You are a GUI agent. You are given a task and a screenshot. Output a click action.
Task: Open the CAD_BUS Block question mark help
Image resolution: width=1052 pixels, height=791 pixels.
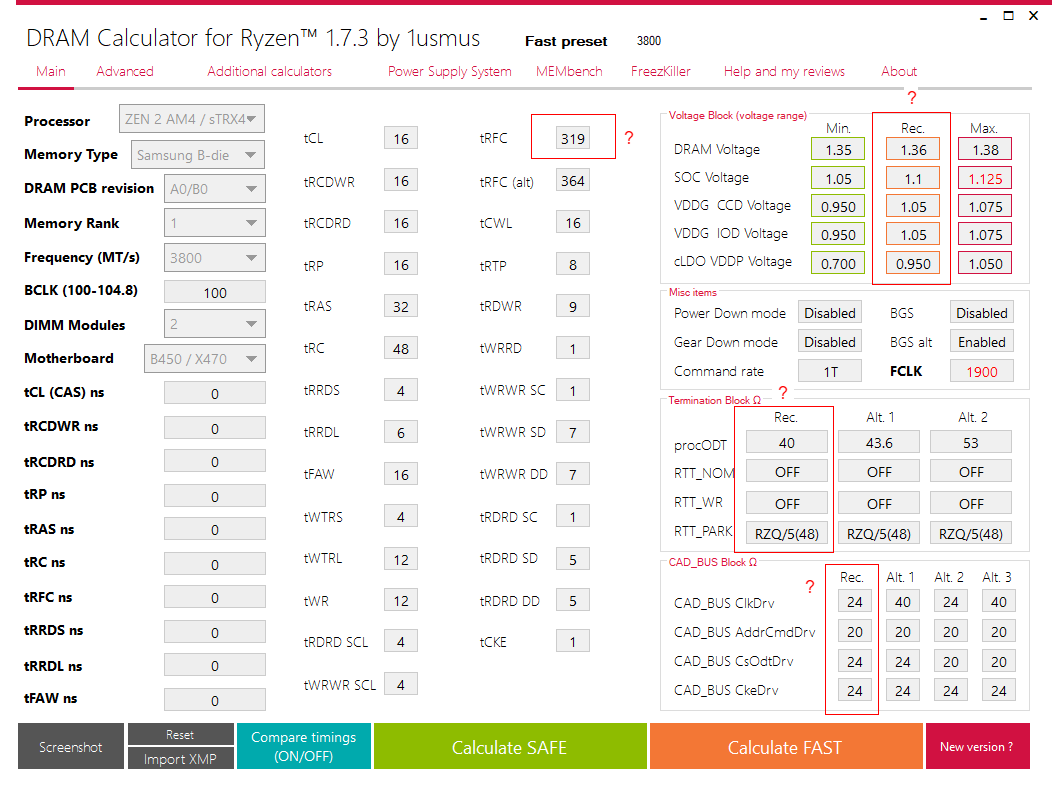(810, 586)
